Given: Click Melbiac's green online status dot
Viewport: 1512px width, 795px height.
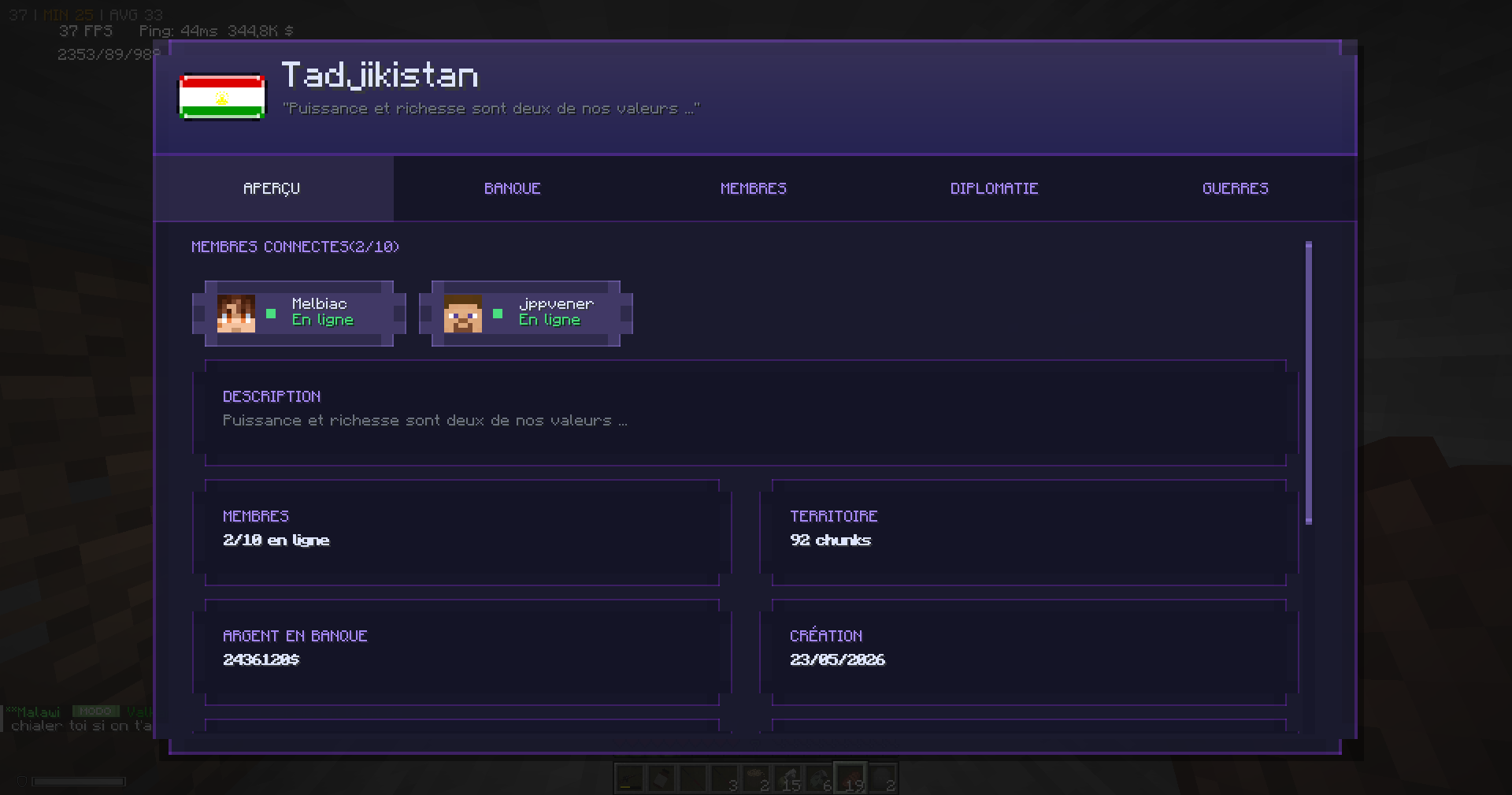Looking at the screenshot, I should tap(271, 314).
